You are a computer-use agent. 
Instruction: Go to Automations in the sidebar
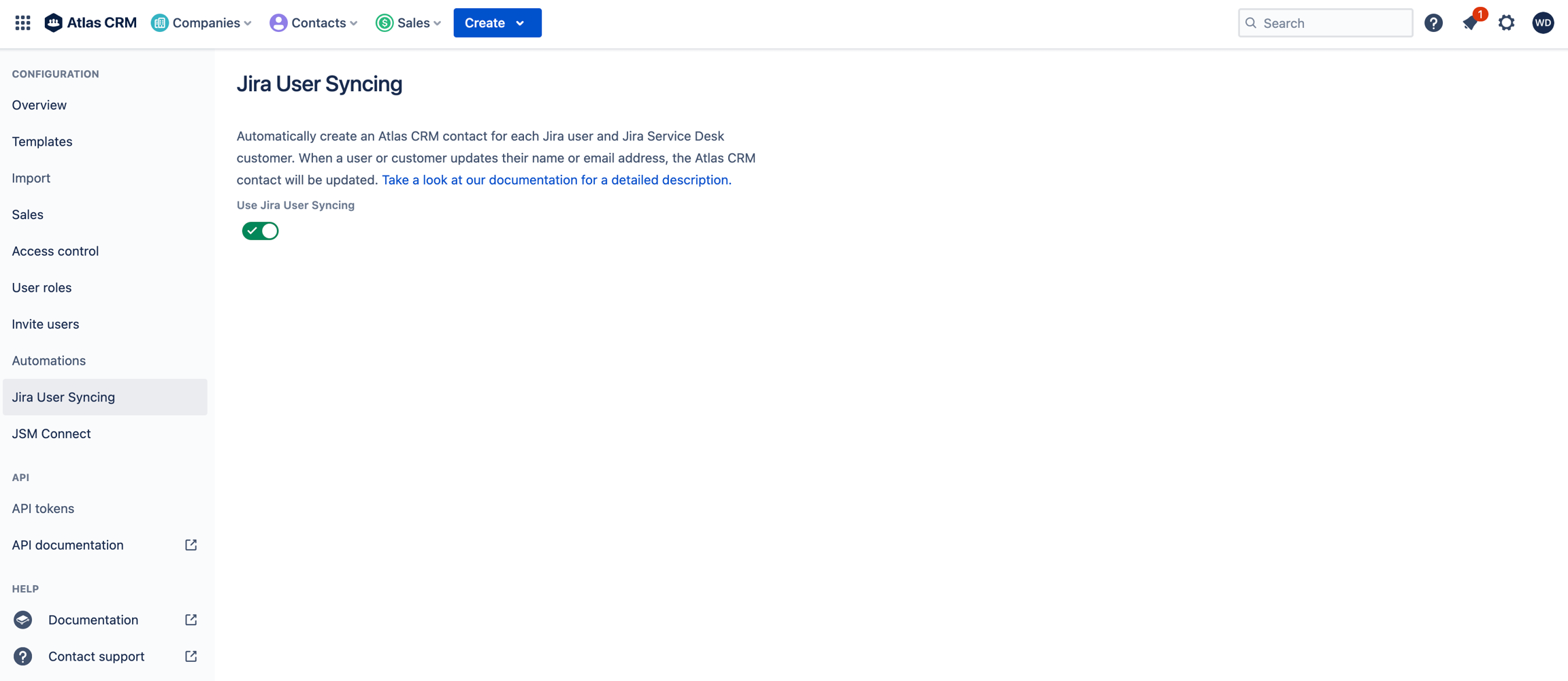[x=49, y=361]
